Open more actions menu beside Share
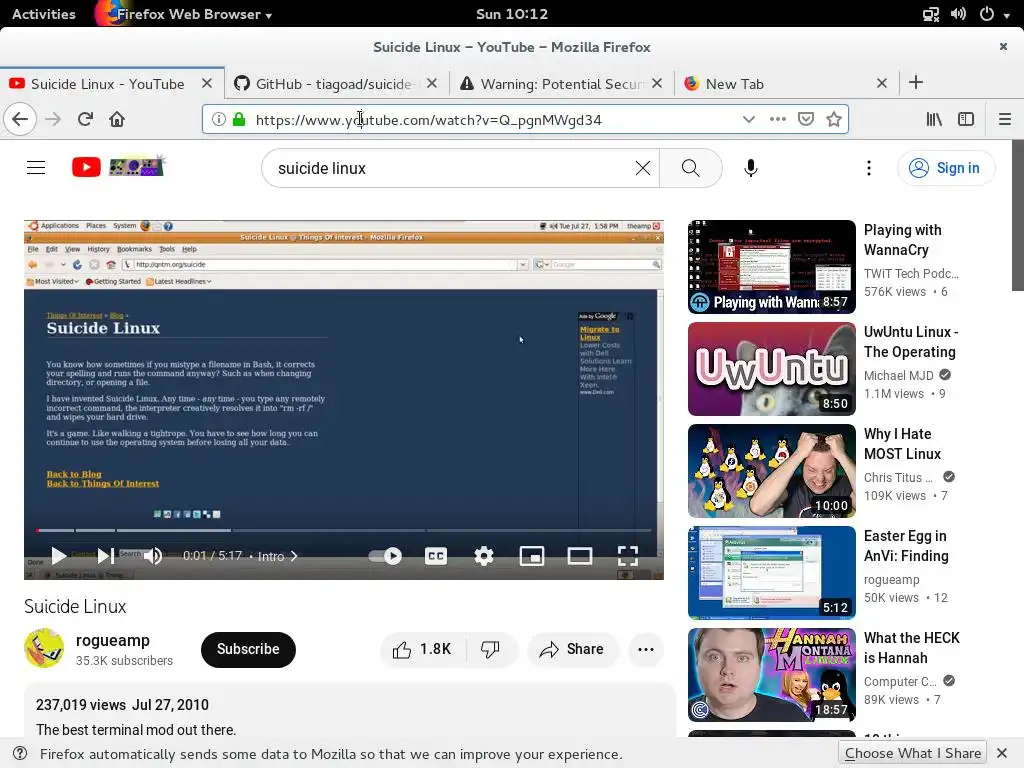The width and height of the screenshot is (1024, 768). point(646,649)
